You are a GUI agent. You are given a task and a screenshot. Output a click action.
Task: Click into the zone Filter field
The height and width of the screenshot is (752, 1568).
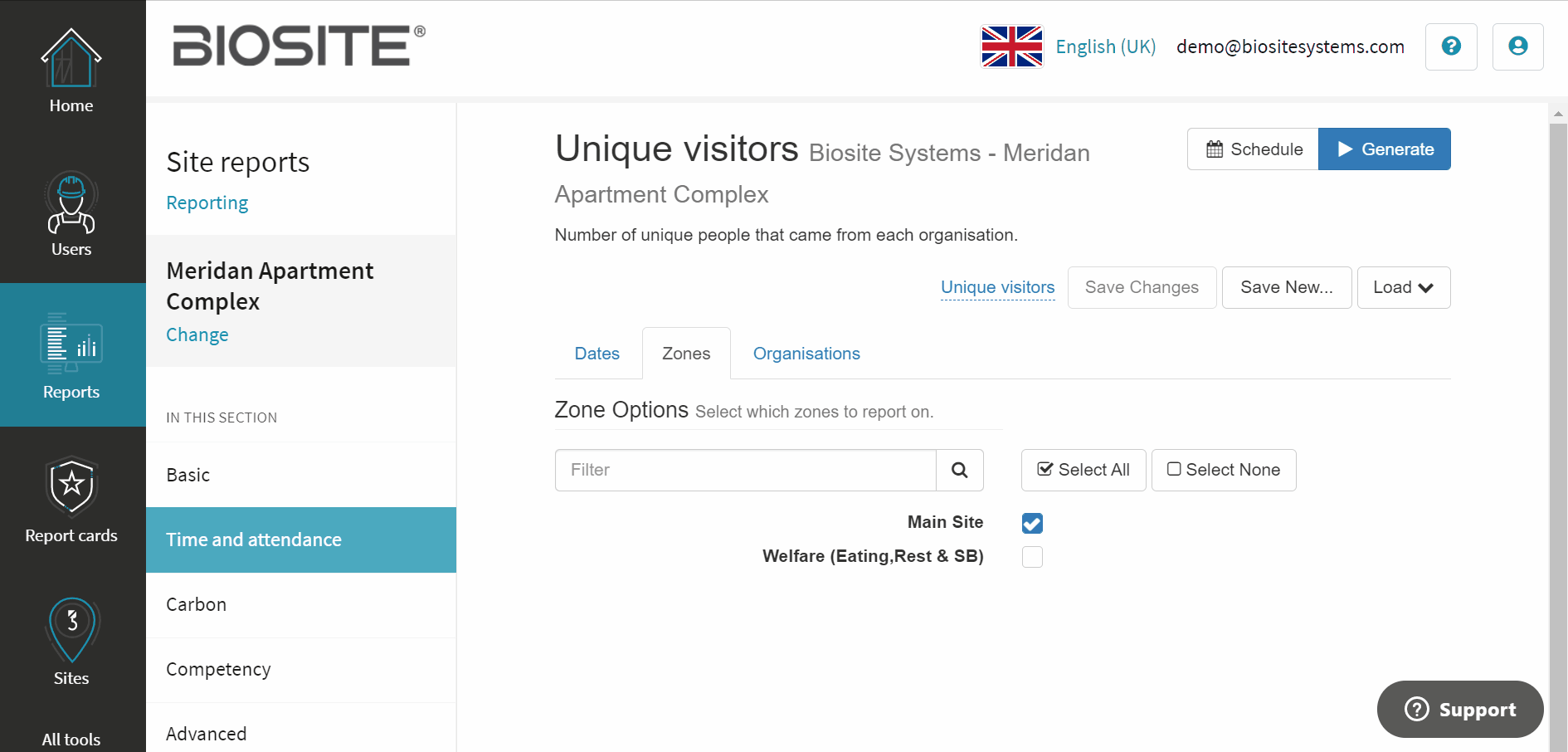[x=746, y=470]
